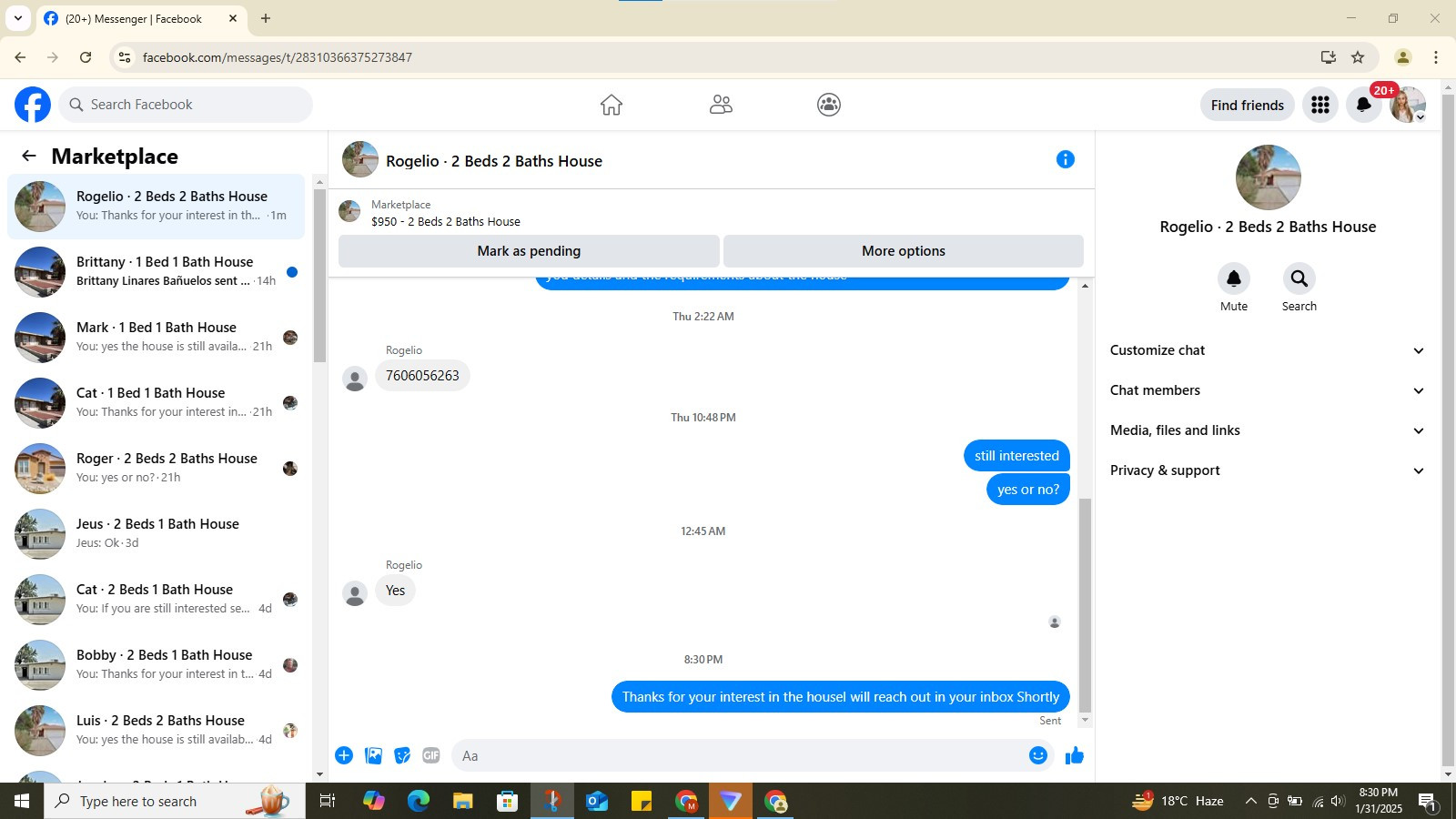Launch File Explorer from the taskbar
This screenshot has height=819, width=1456.
coord(462,801)
